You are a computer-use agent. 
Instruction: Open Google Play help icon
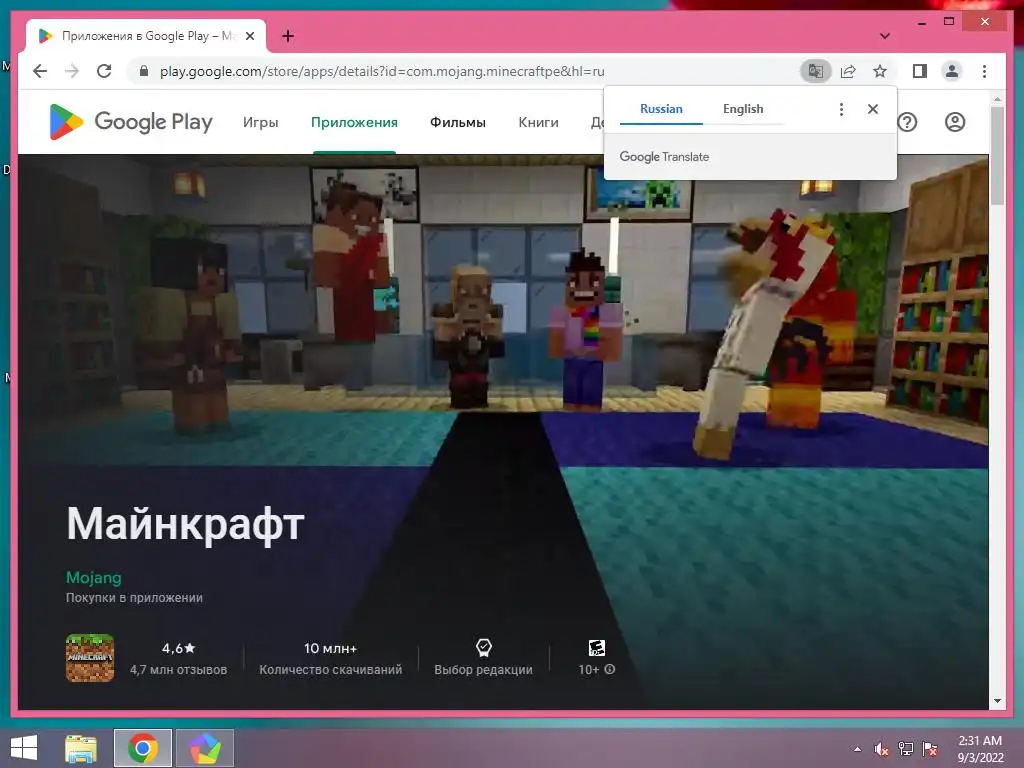tap(907, 122)
